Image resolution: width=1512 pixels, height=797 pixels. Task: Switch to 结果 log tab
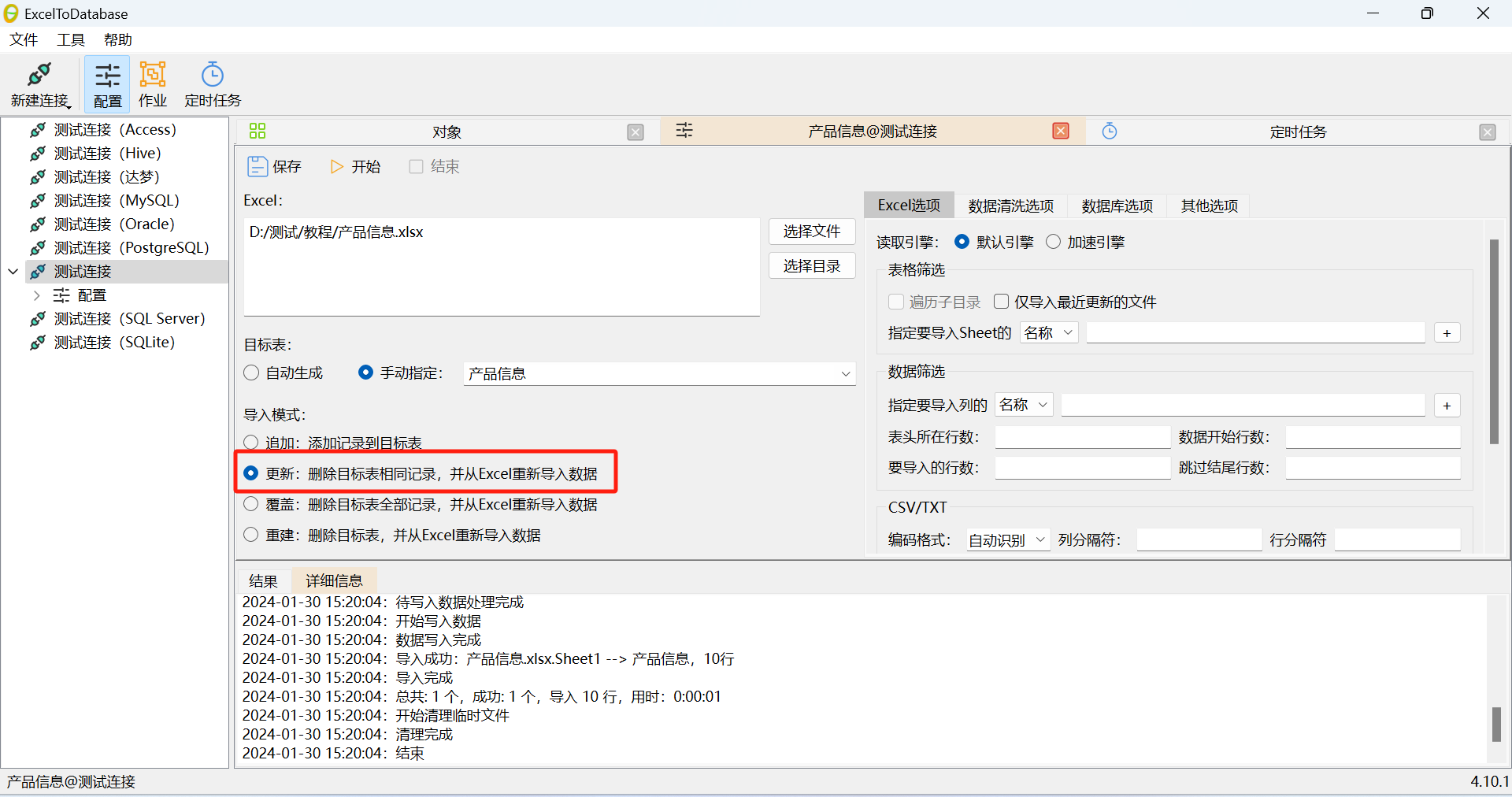point(264,580)
